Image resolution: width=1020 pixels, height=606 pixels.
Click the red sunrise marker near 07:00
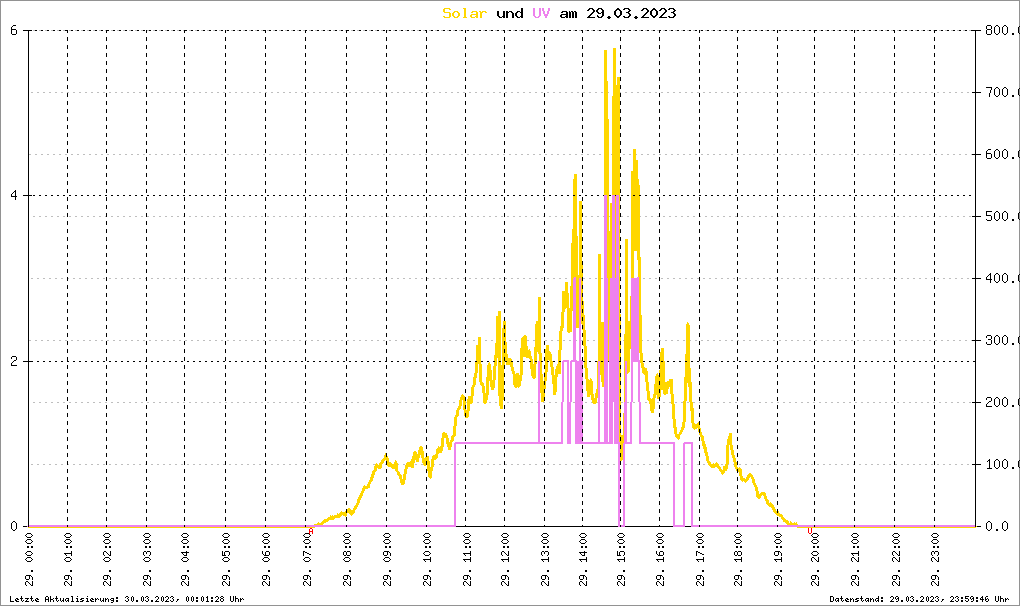coord(311,531)
